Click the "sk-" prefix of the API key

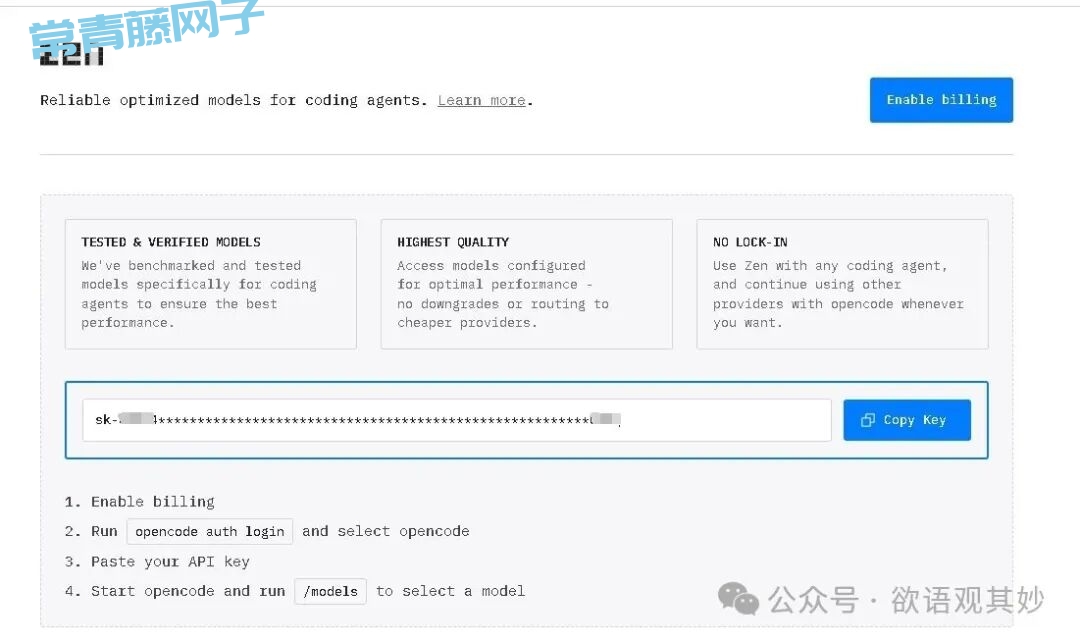(x=105, y=420)
